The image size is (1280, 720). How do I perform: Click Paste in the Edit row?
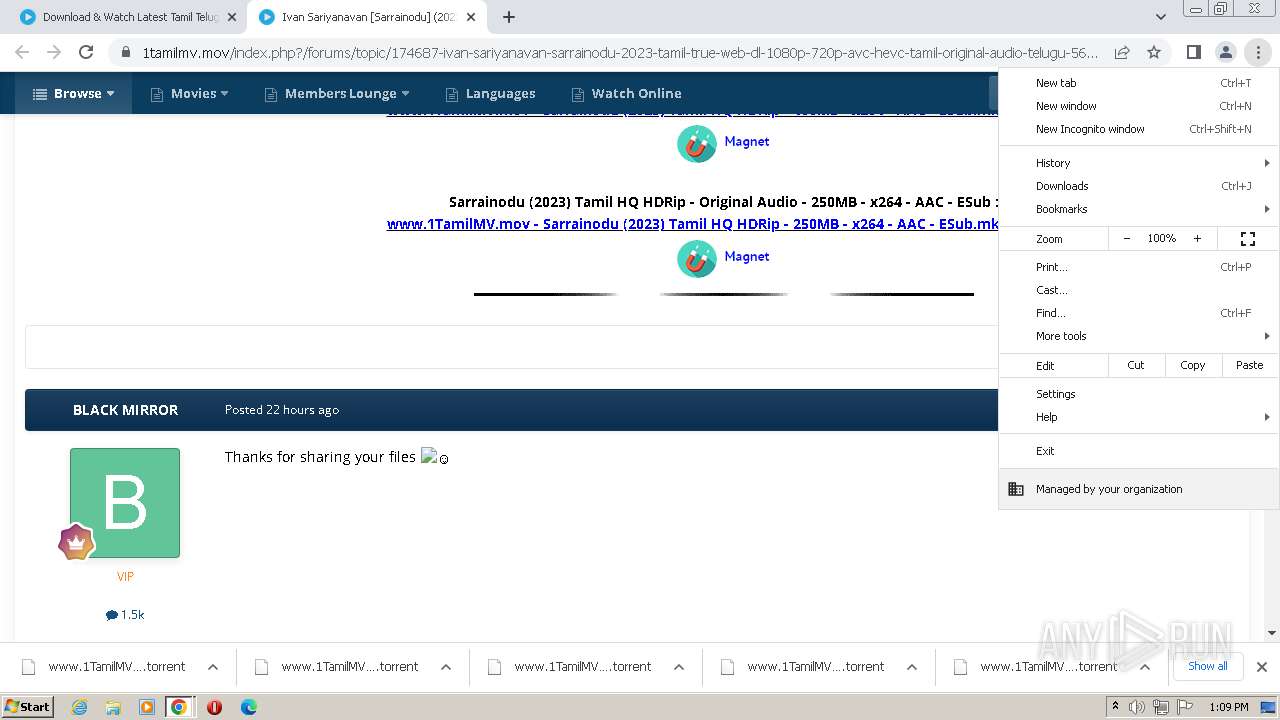(1250, 365)
